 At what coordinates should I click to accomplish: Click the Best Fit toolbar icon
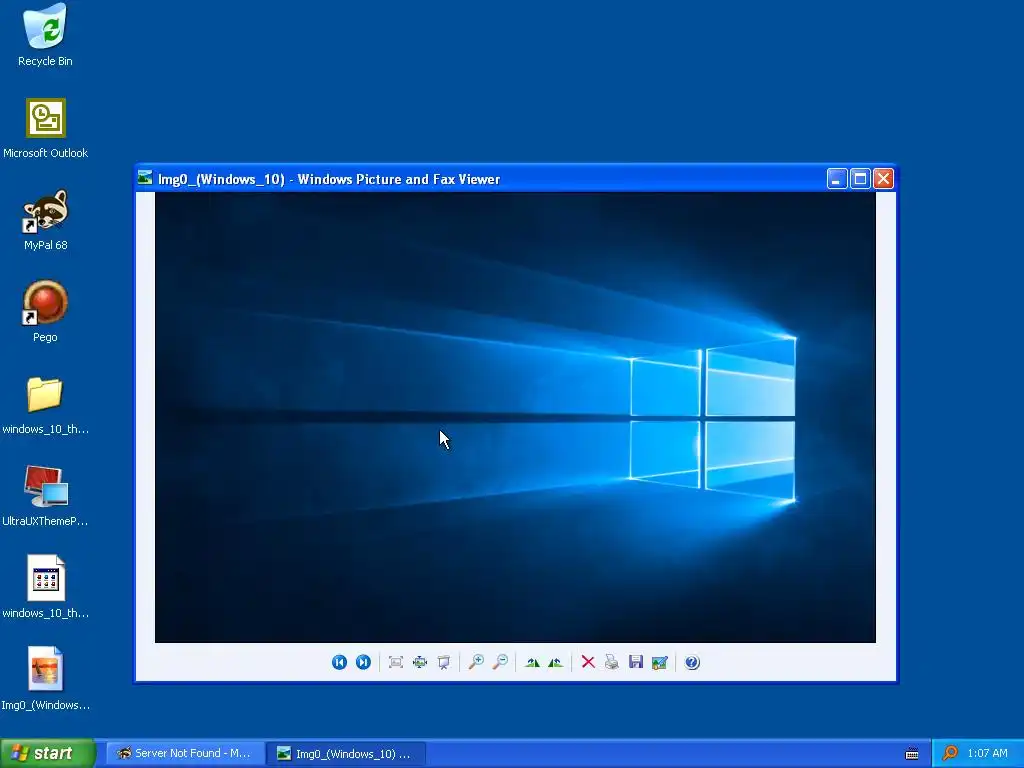pos(396,662)
